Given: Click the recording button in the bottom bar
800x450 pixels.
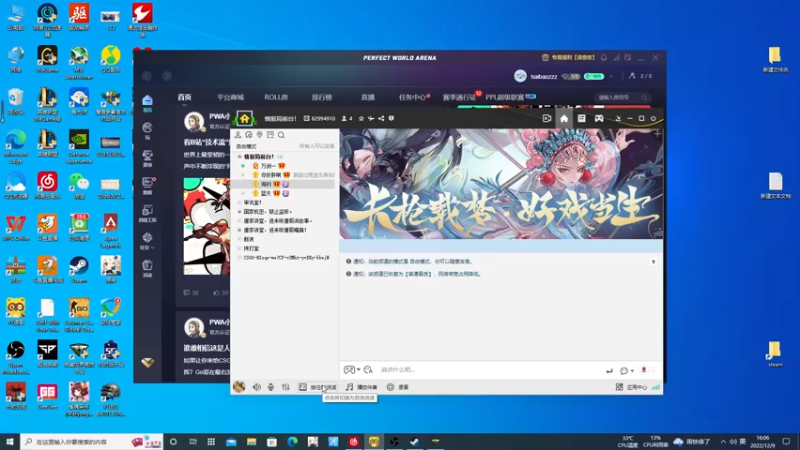Looking at the screenshot, I should (x=398, y=387).
